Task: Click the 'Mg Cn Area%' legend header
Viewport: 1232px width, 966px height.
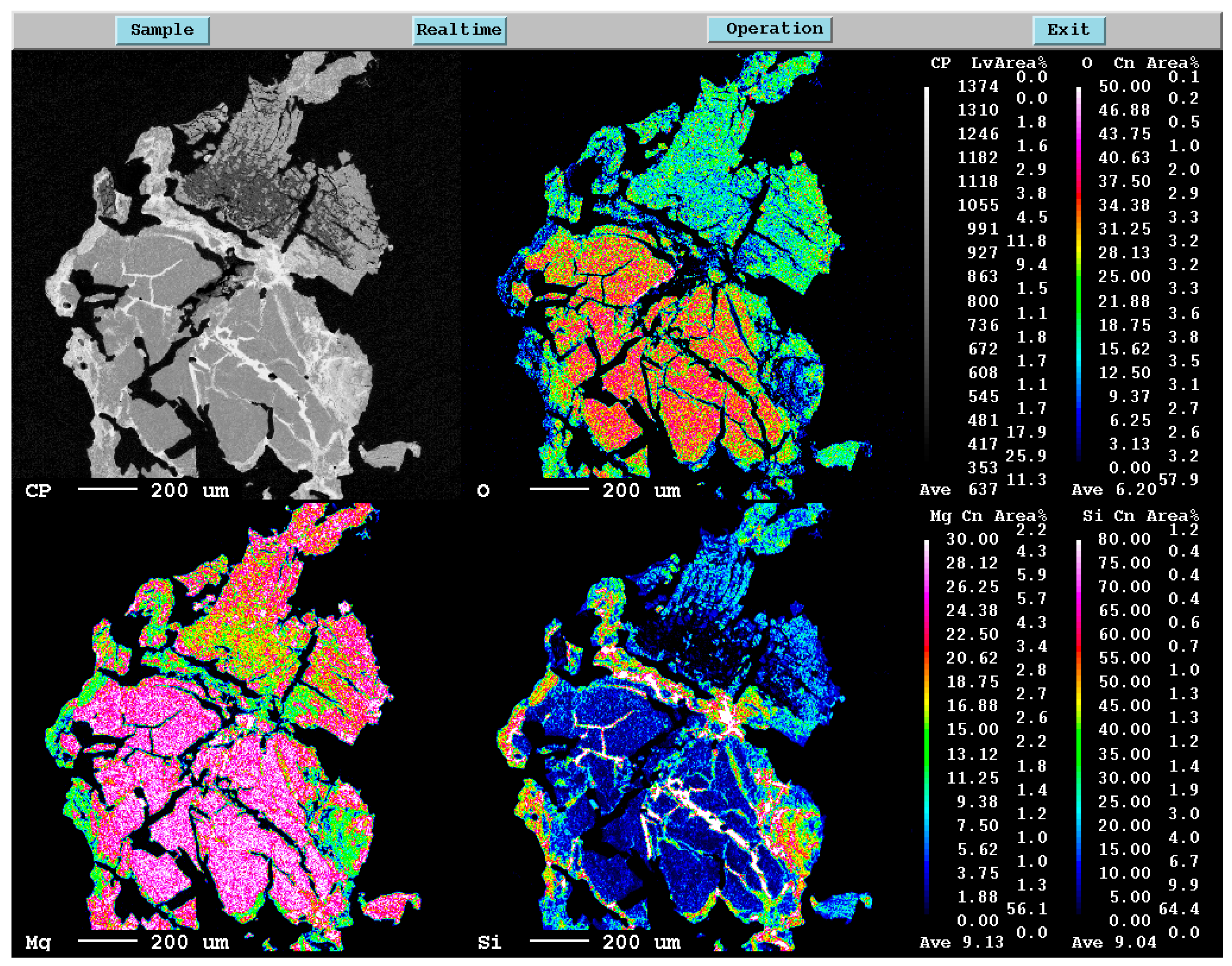Action: [989, 516]
